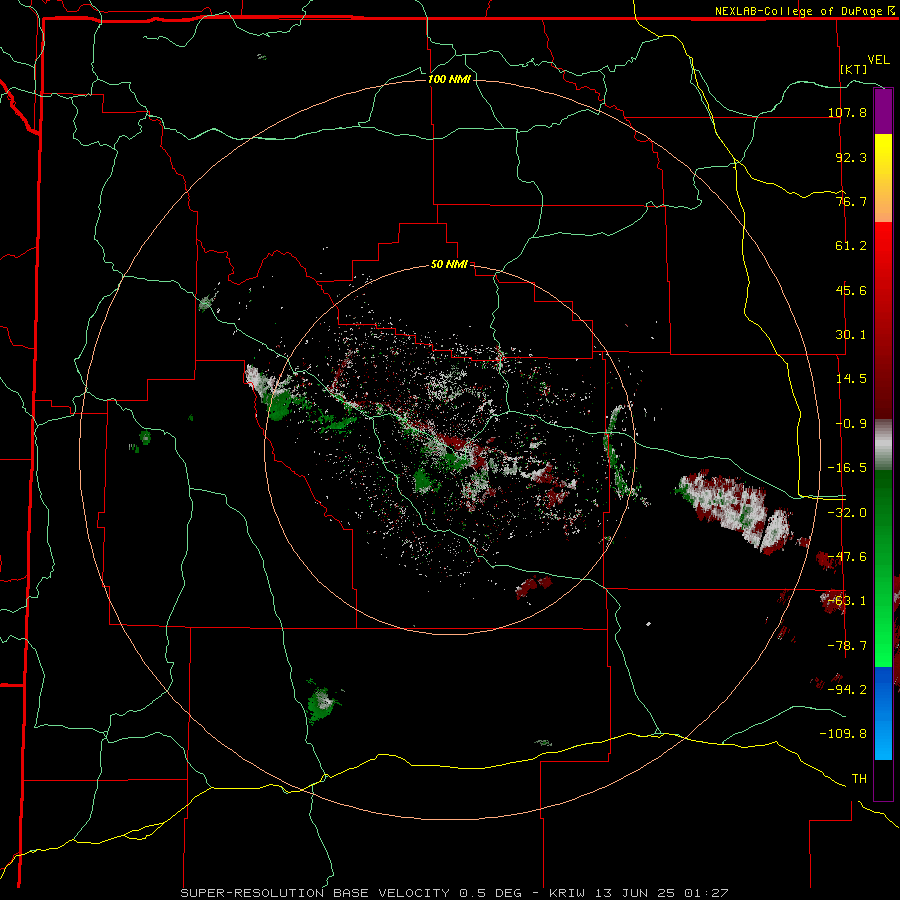Select the 107.8 scale value
900x900 pixels.
847,112
